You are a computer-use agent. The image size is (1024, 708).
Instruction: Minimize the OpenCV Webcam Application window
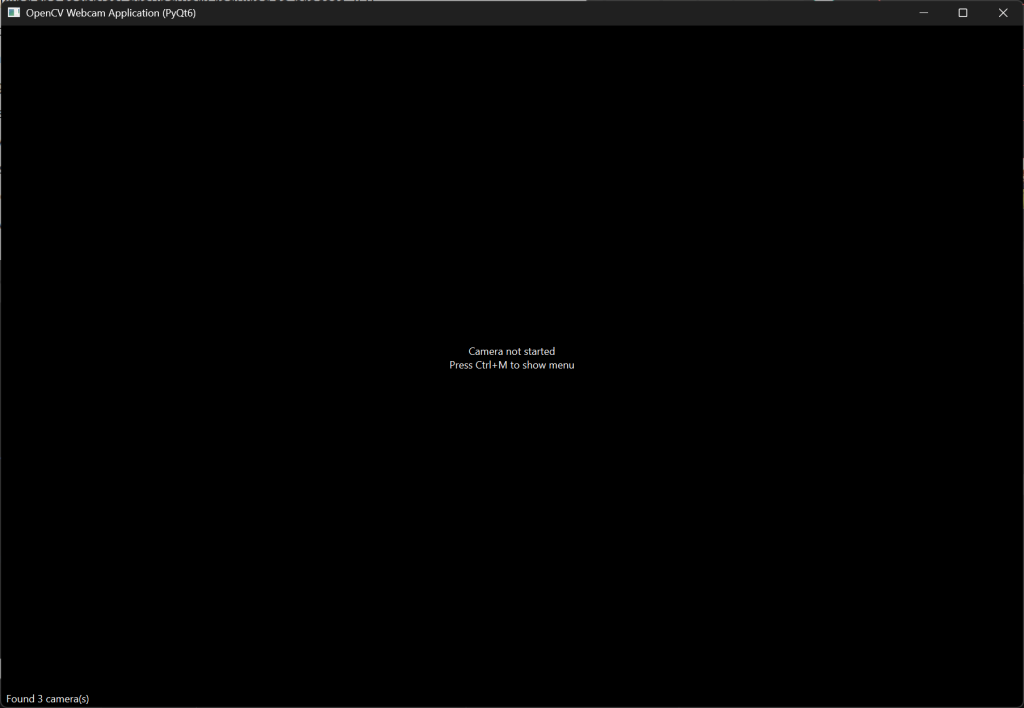tap(923, 13)
